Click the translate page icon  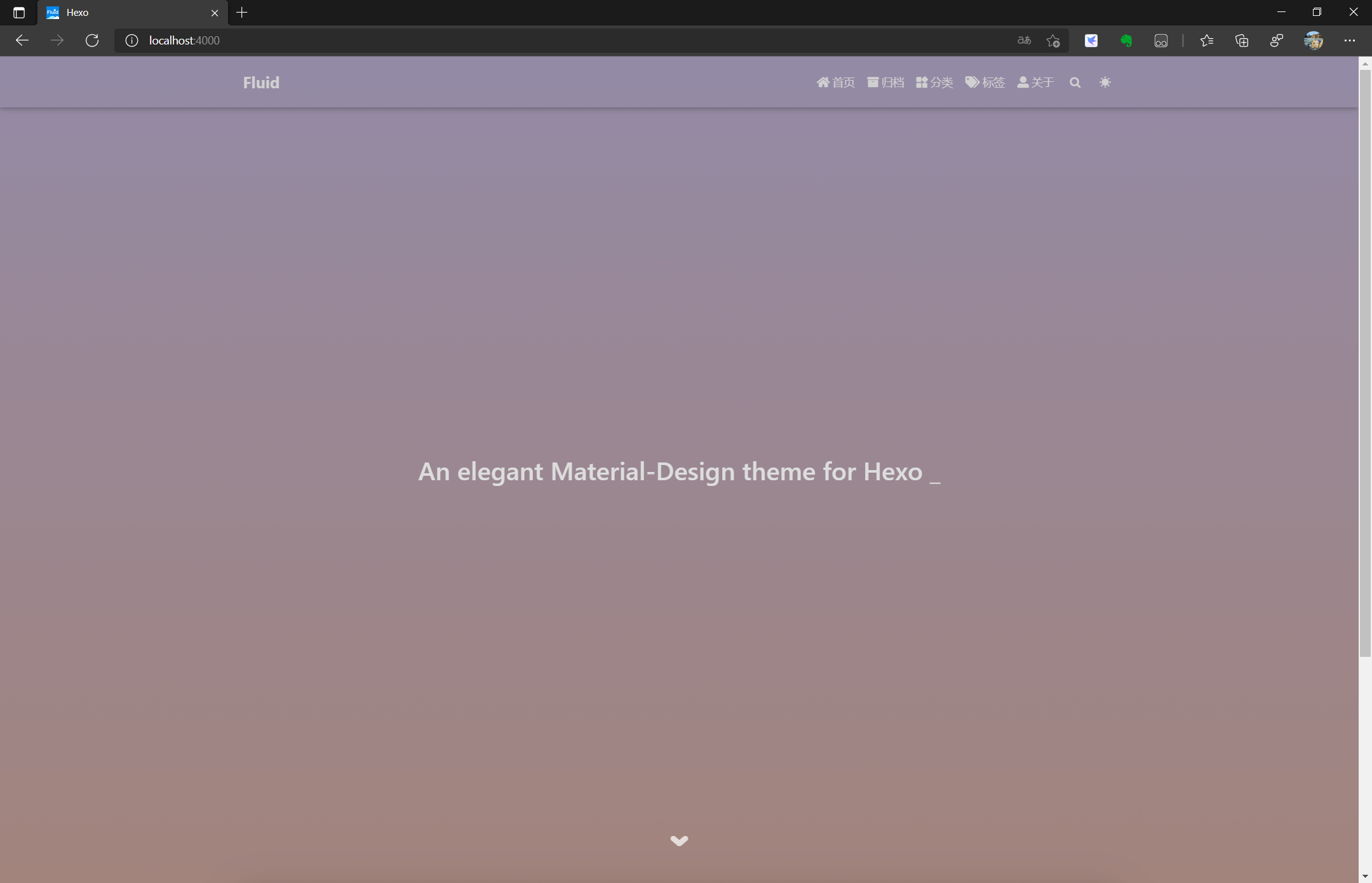[x=1024, y=41]
